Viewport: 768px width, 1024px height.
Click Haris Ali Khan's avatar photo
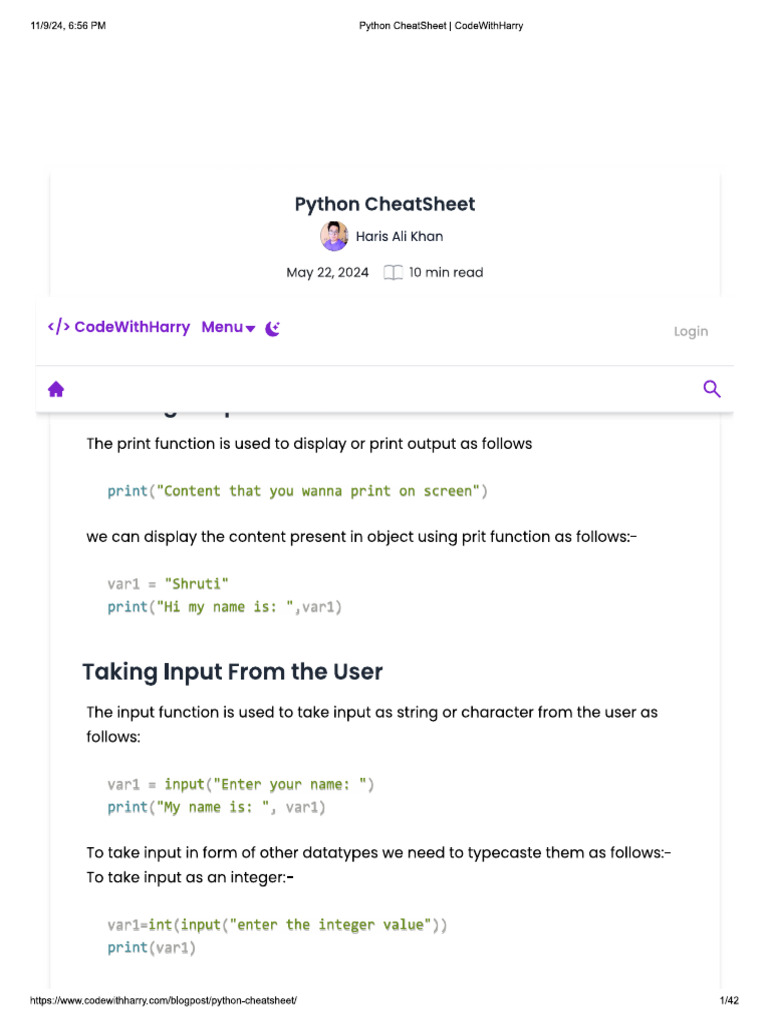pos(334,236)
